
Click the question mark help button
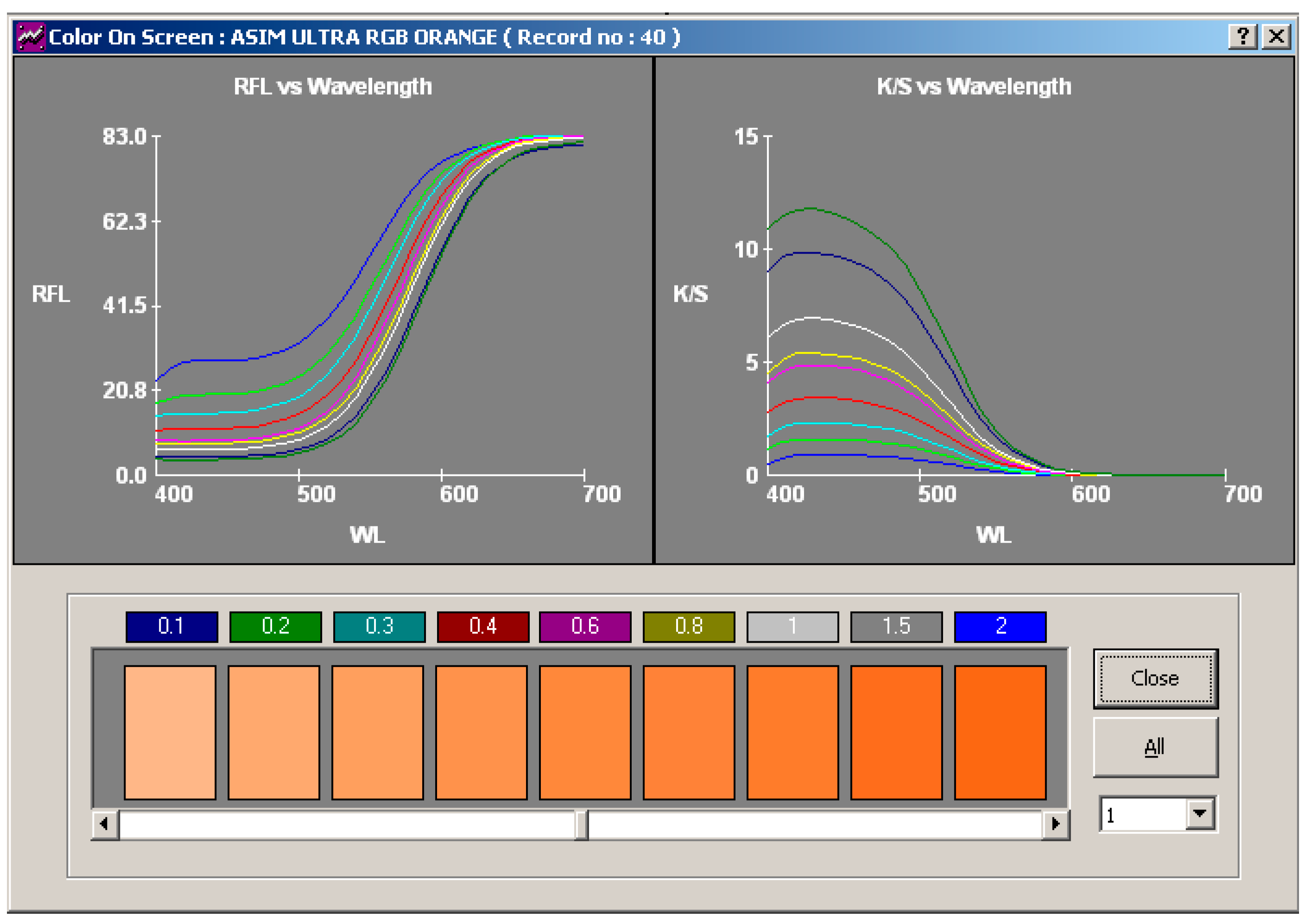coord(1243,37)
